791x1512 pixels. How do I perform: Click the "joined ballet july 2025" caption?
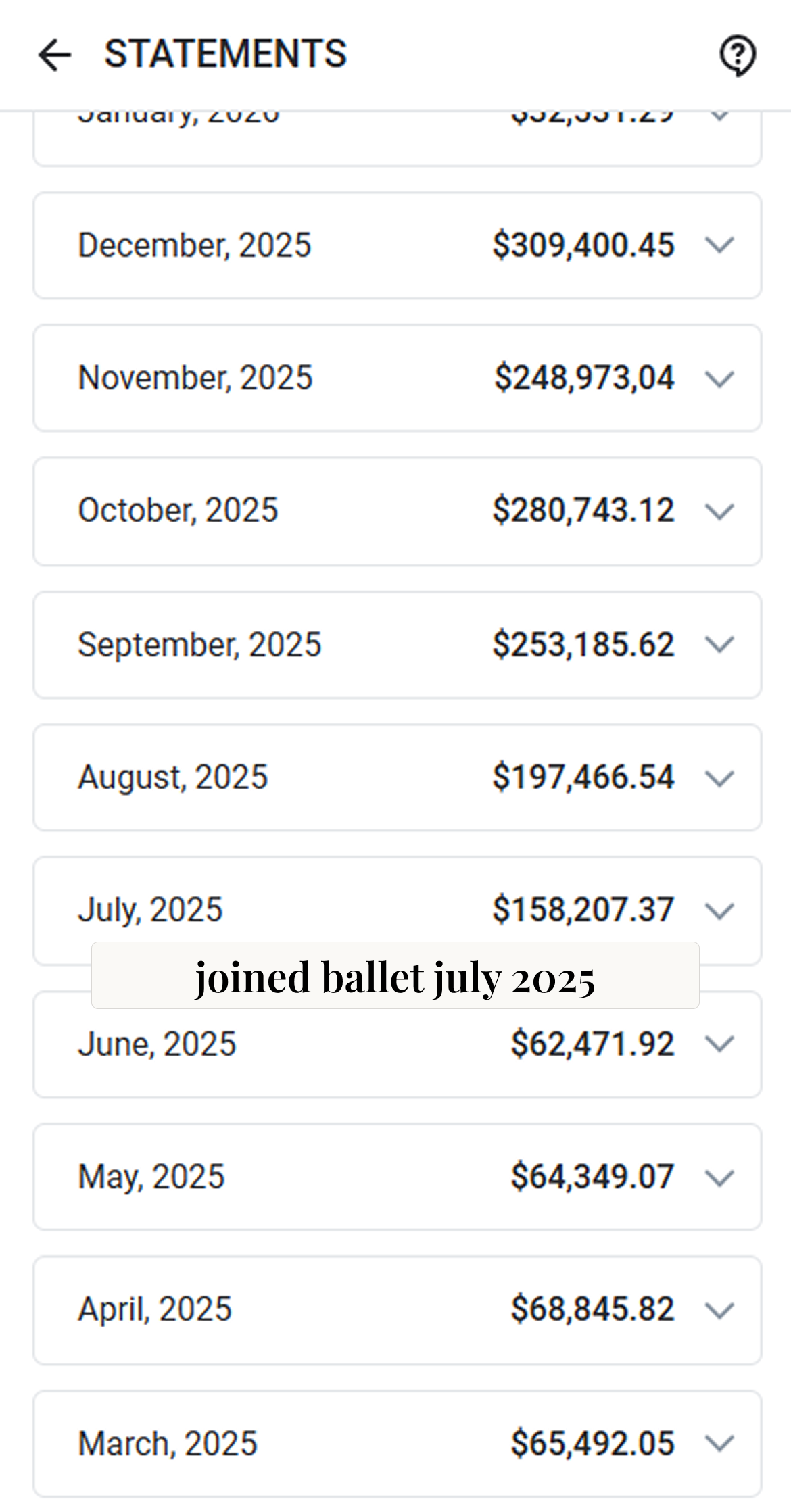pos(395,975)
